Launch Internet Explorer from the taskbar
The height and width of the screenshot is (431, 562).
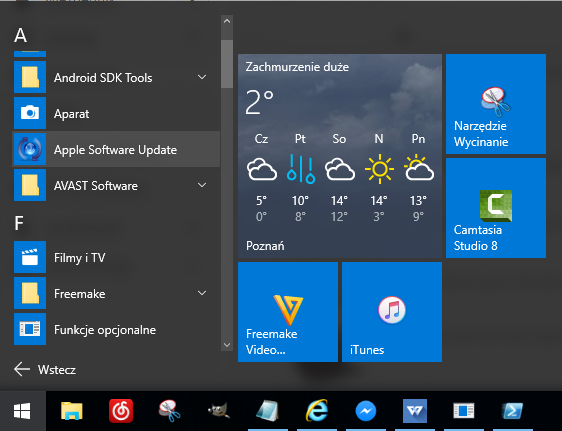(317, 411)
